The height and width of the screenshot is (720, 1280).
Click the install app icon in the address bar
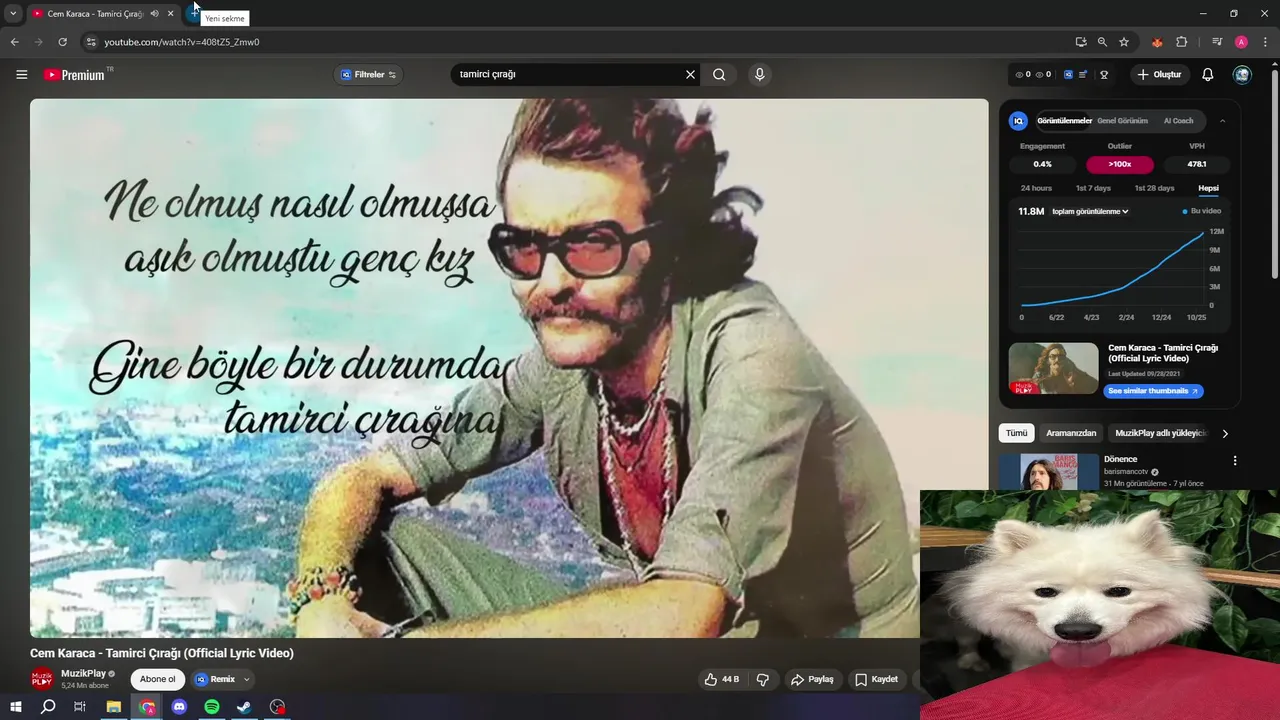(x=1081, y=42)
